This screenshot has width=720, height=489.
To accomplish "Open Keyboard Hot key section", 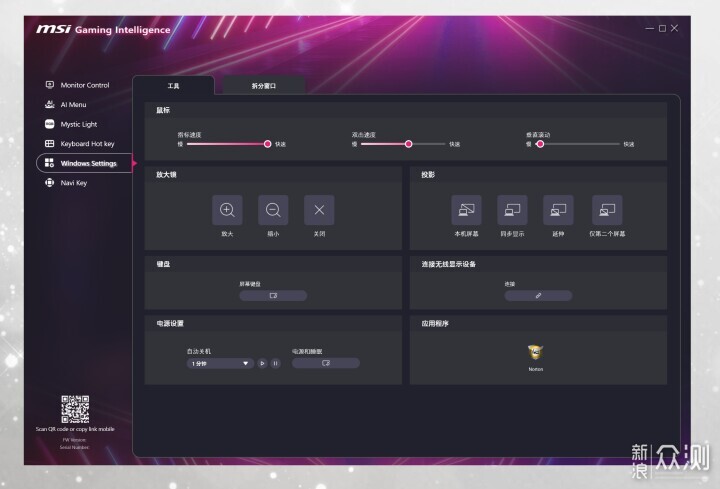I will coord(79,144).
